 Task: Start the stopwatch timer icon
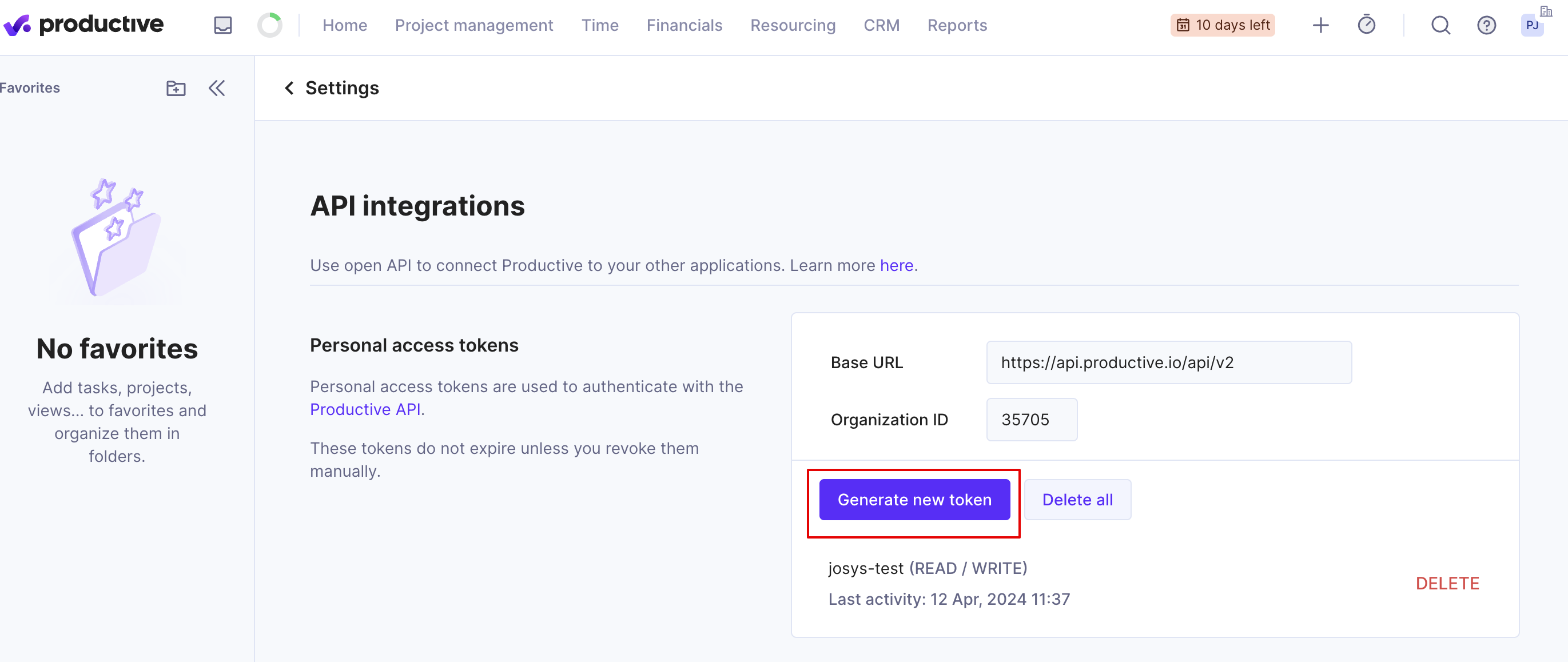[1366, 25]
